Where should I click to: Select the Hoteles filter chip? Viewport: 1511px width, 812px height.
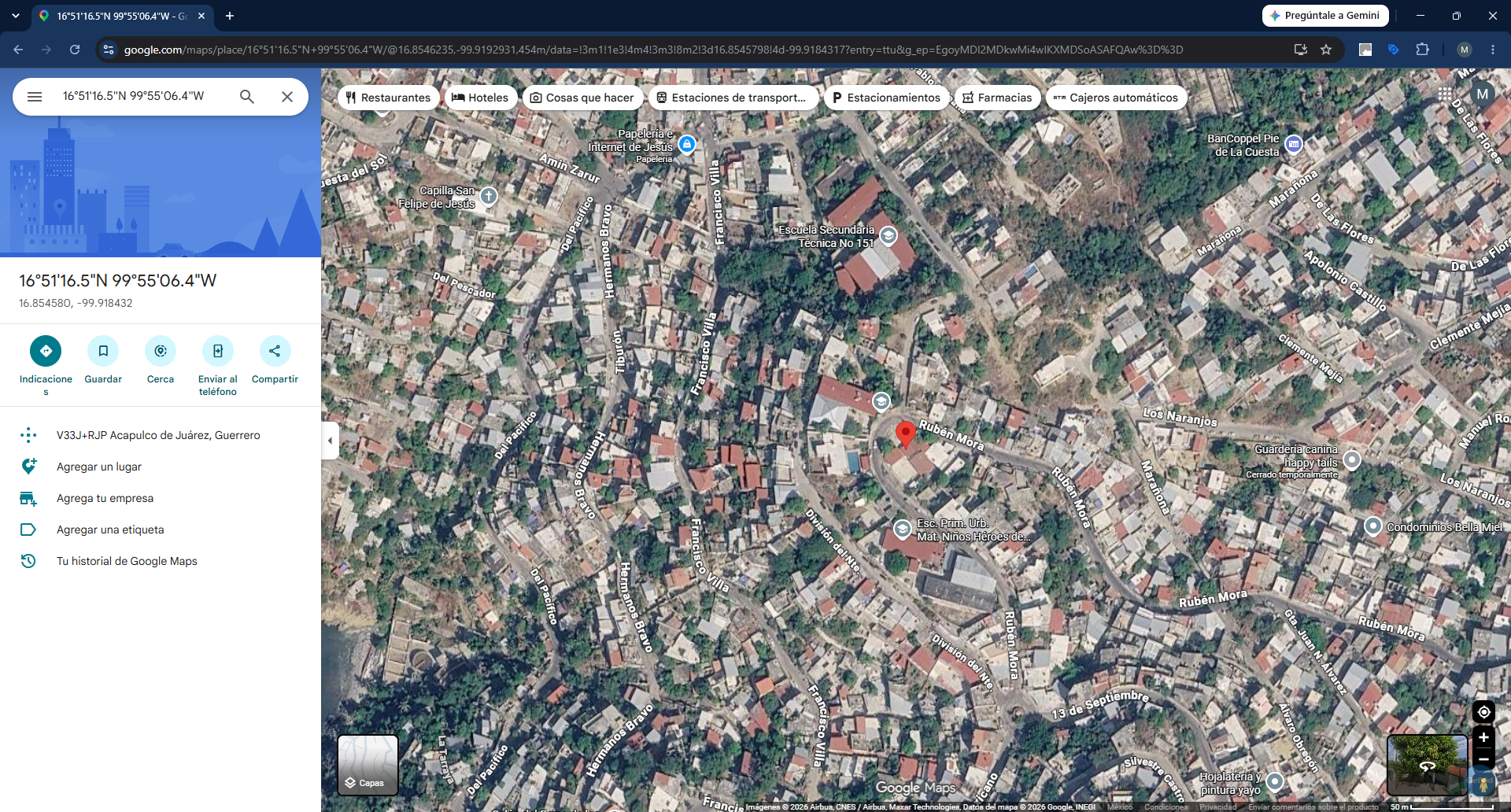481,98
